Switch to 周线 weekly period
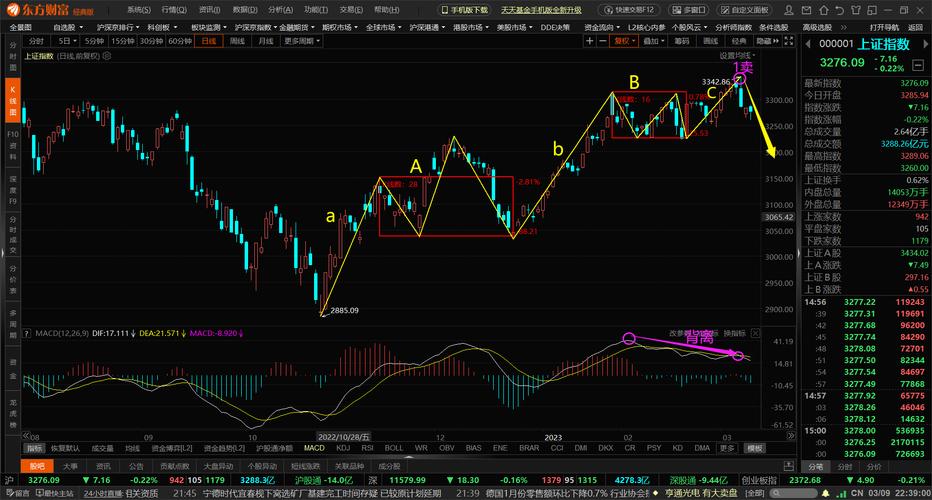 (x=237, y=42)
